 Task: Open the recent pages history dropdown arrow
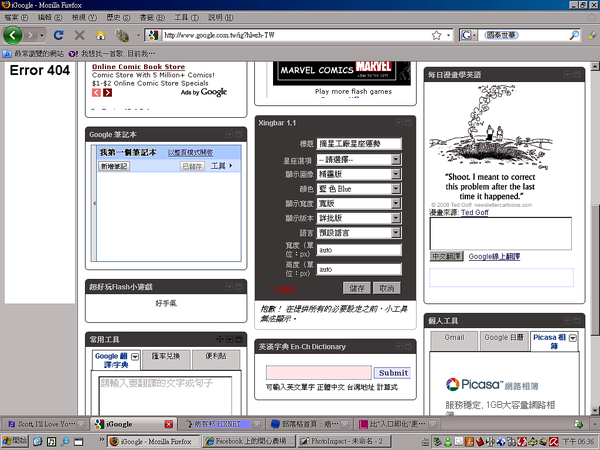42,36
